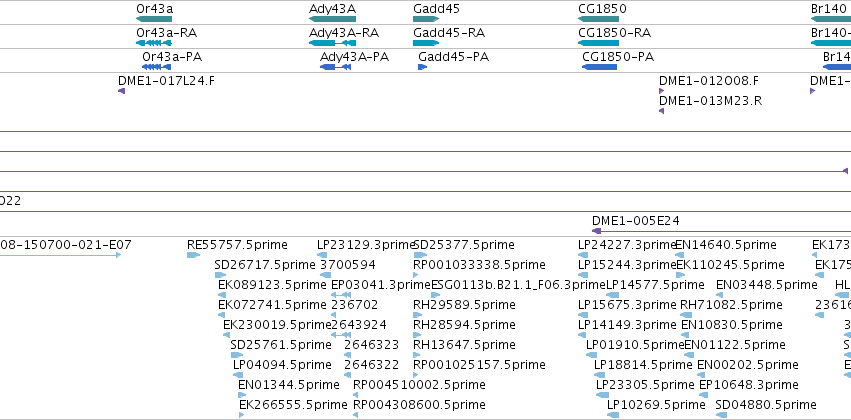Select the Gadd45-RA transcript
The image size is (851, 420).
[426, 43]
